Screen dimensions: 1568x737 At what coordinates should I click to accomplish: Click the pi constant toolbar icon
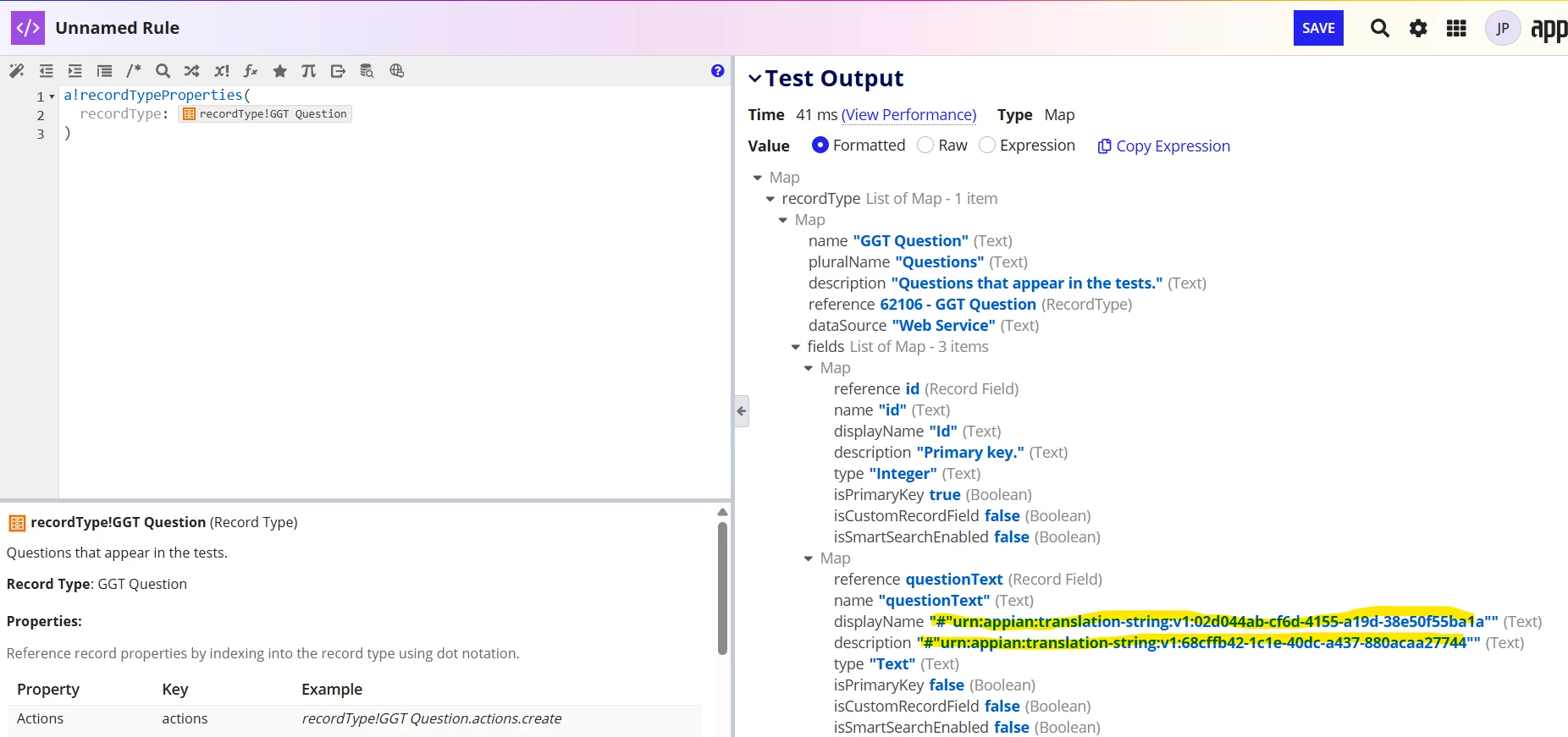click(309, 71)
